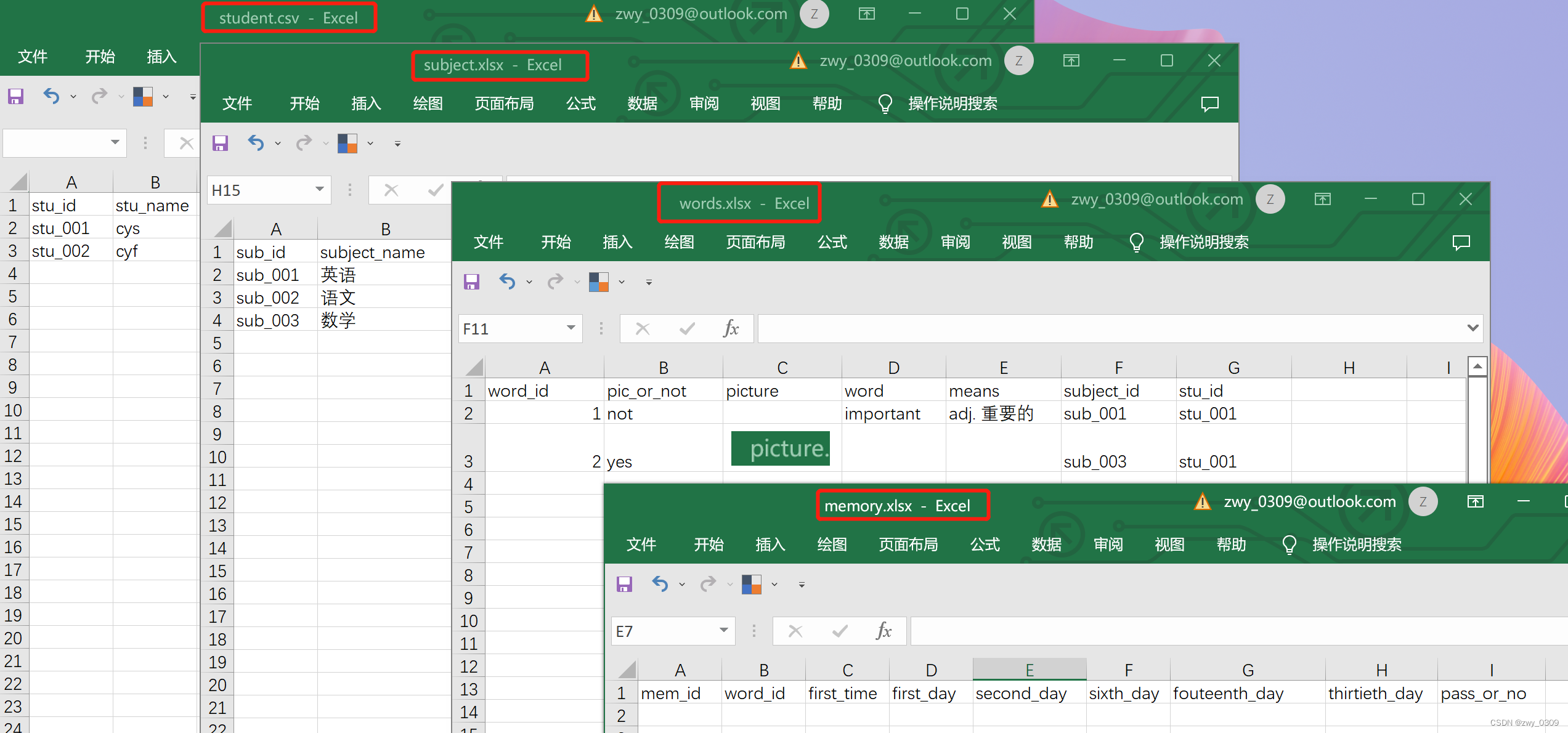
Task: Open 插入 tab in student.csv window
Action: click(161, 57)
